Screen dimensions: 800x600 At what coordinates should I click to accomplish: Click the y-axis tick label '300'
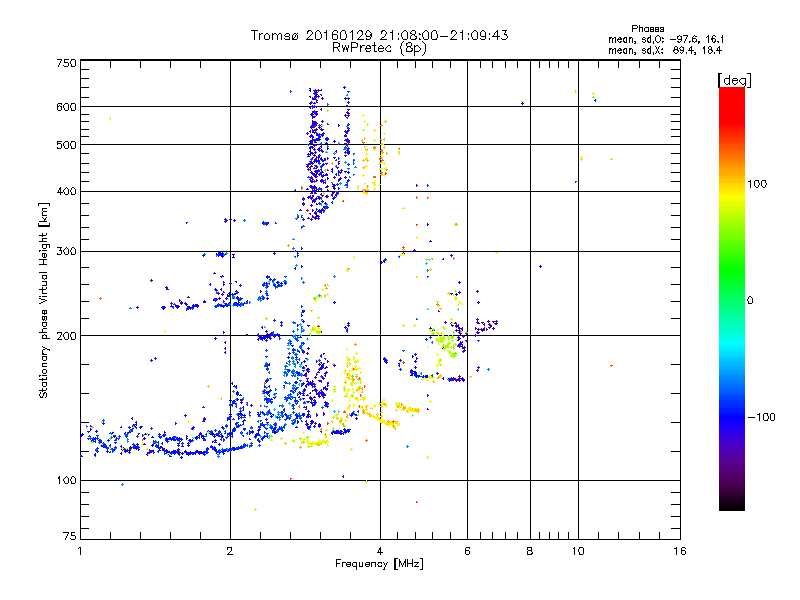click(x=66, y=251)
